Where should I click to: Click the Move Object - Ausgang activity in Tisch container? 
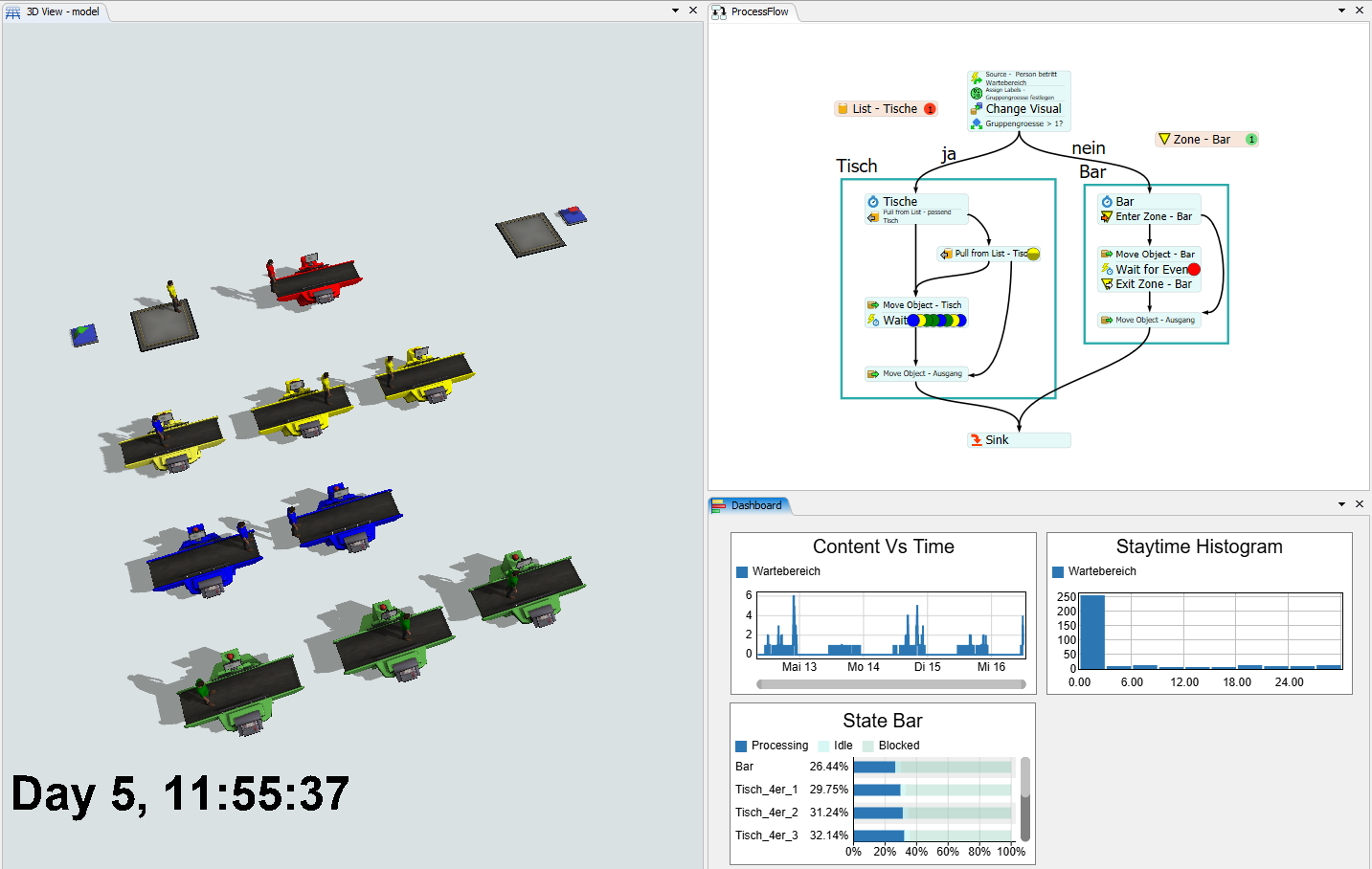point(916,374)
